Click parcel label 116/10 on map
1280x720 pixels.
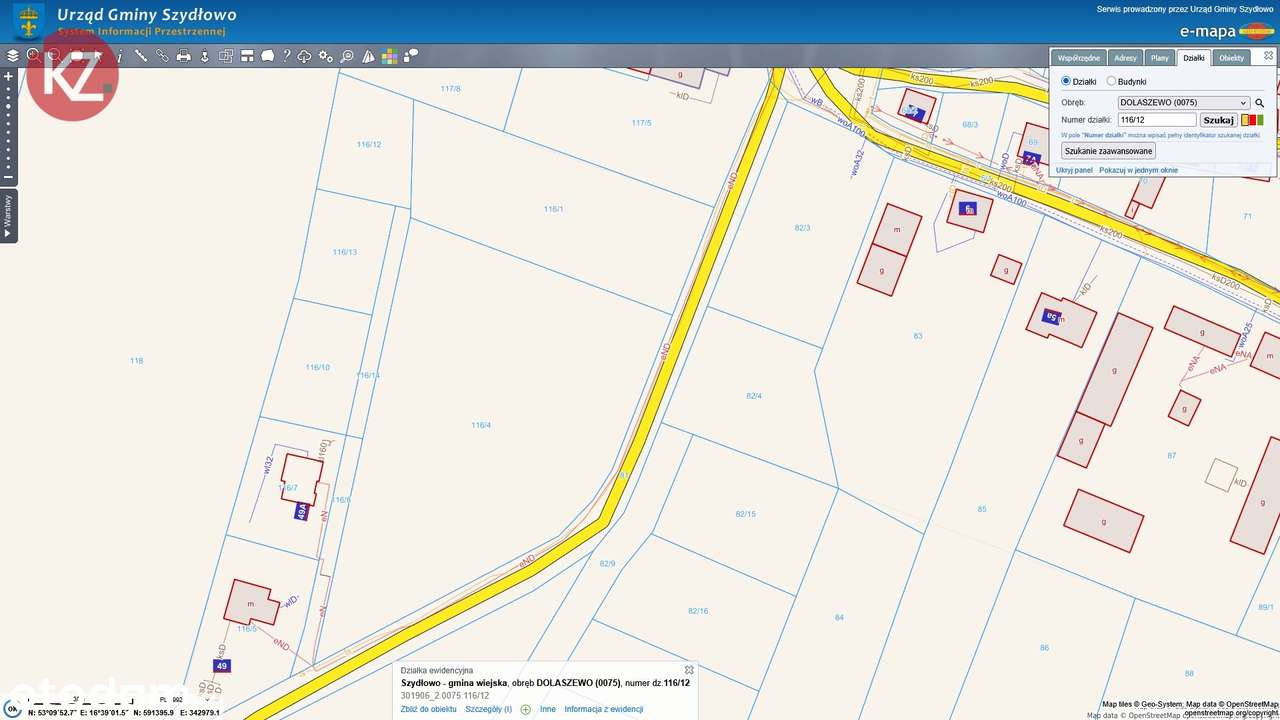pyautogui.click(x=317, y=368)
